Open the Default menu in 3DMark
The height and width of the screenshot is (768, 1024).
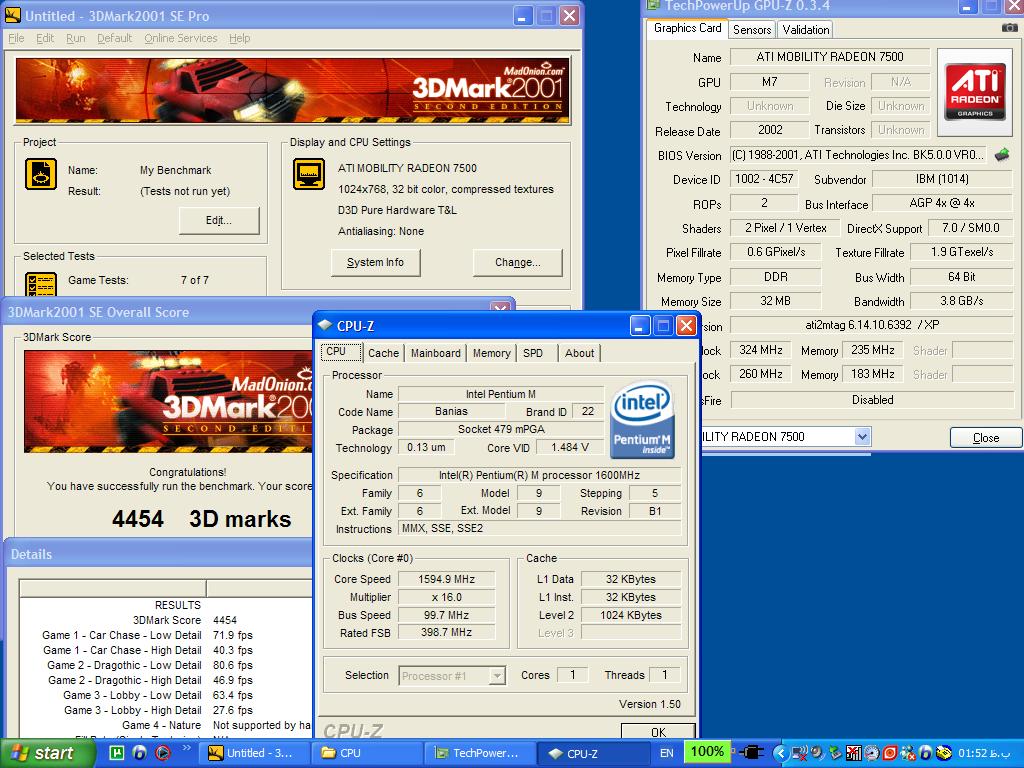click(114, 38)
